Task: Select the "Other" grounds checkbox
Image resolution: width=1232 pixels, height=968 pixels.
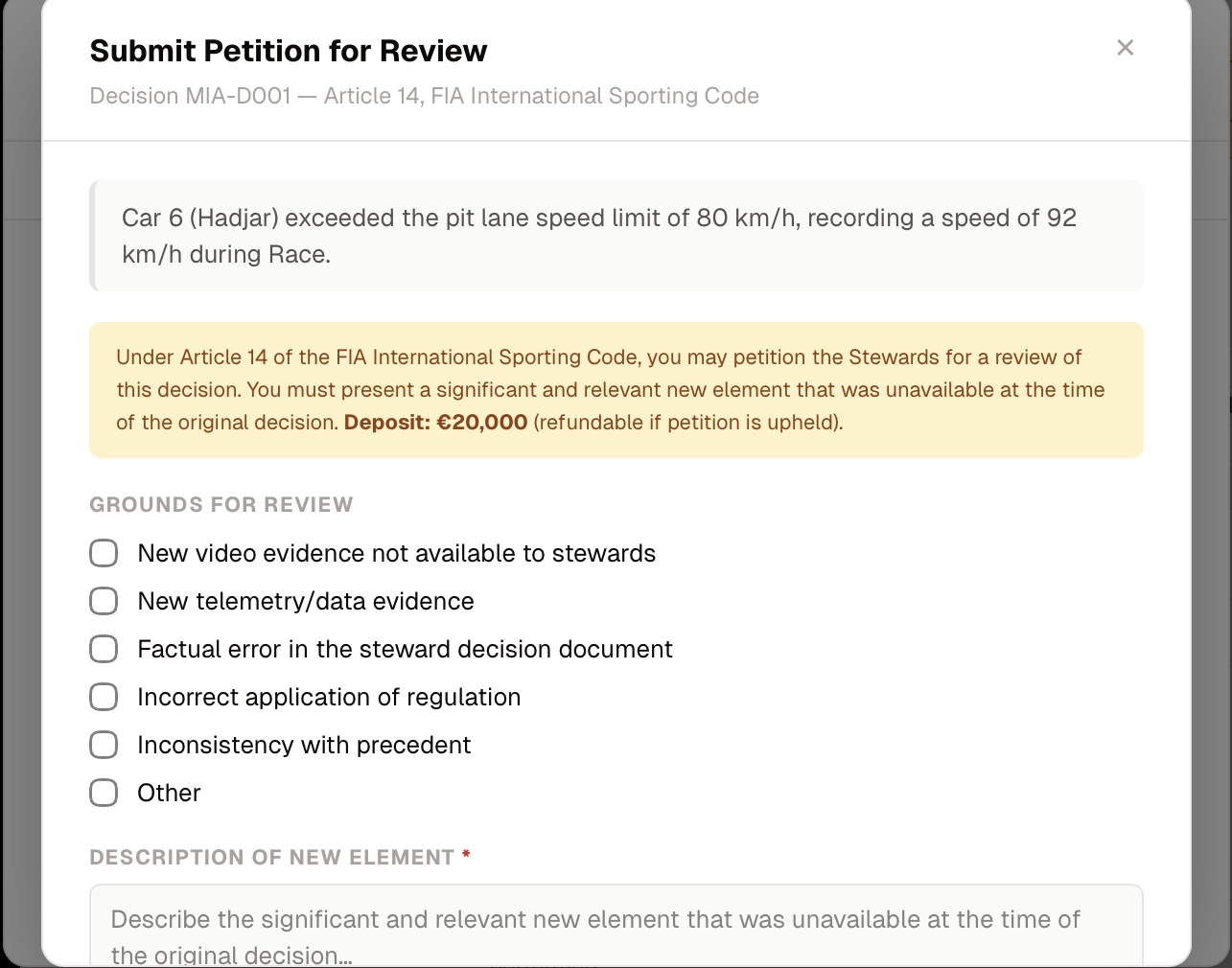Action: click(x=104, y=793)
